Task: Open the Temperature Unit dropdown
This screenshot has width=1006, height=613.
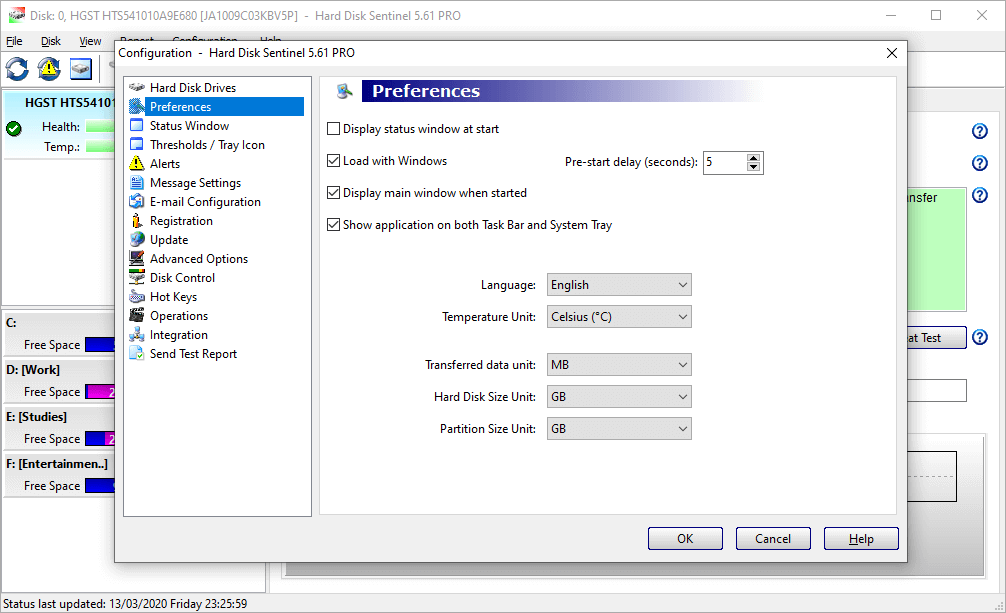Action: coord(619,316)
